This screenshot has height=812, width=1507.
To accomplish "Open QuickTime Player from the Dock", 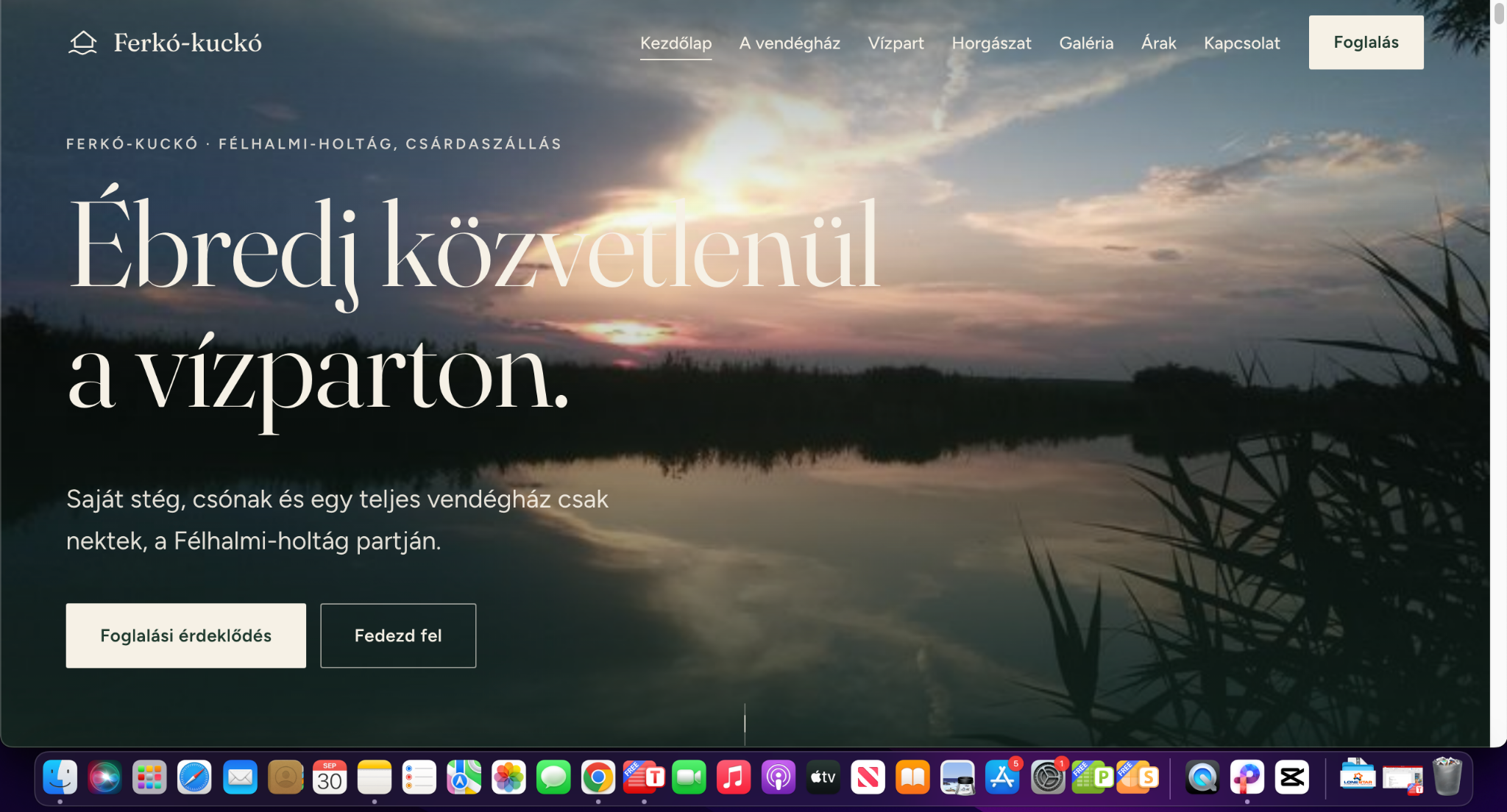I will pos(1202,777).
